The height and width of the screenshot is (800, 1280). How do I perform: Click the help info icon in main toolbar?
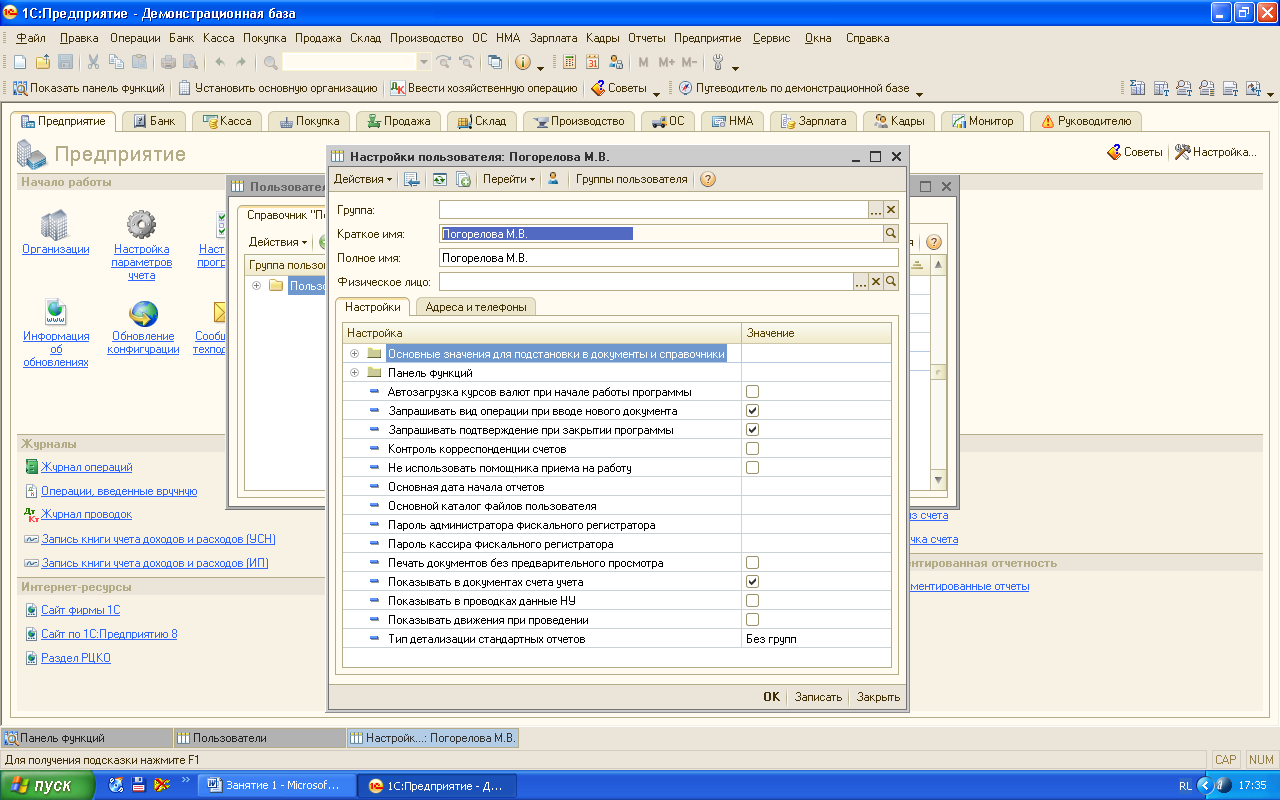522,62
